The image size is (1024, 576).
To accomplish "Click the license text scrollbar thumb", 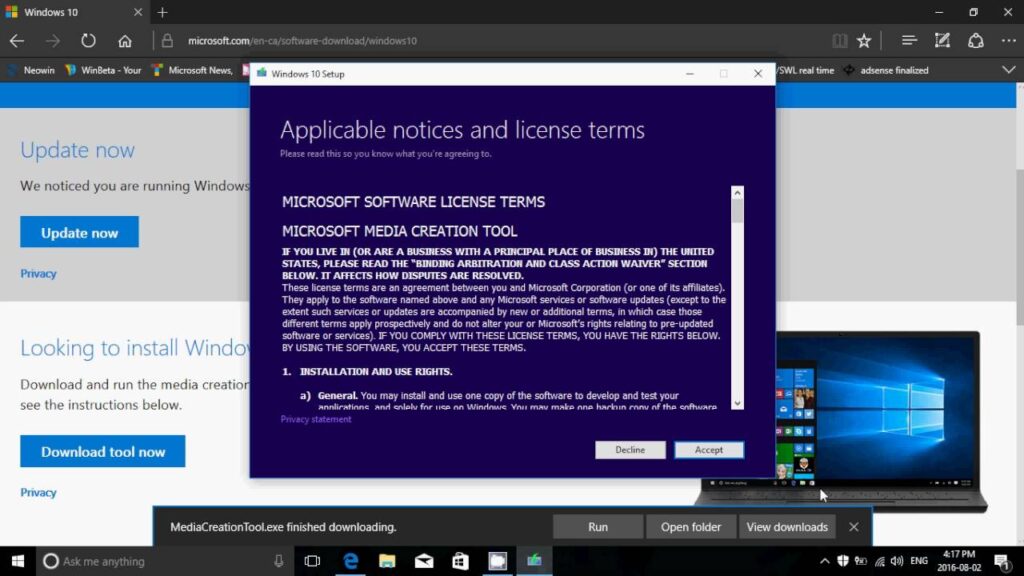I will [737, 211].
